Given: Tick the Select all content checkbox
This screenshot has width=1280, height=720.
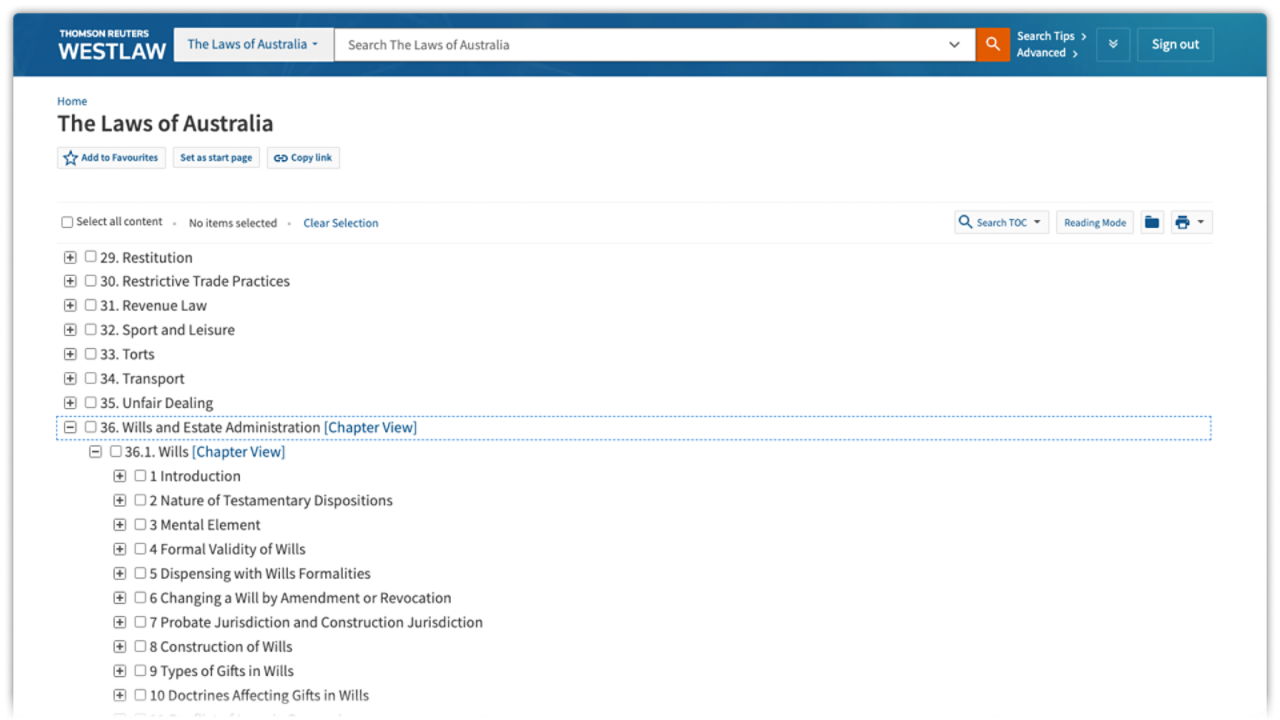Looking at the screenshot, I should pos(67,222).
